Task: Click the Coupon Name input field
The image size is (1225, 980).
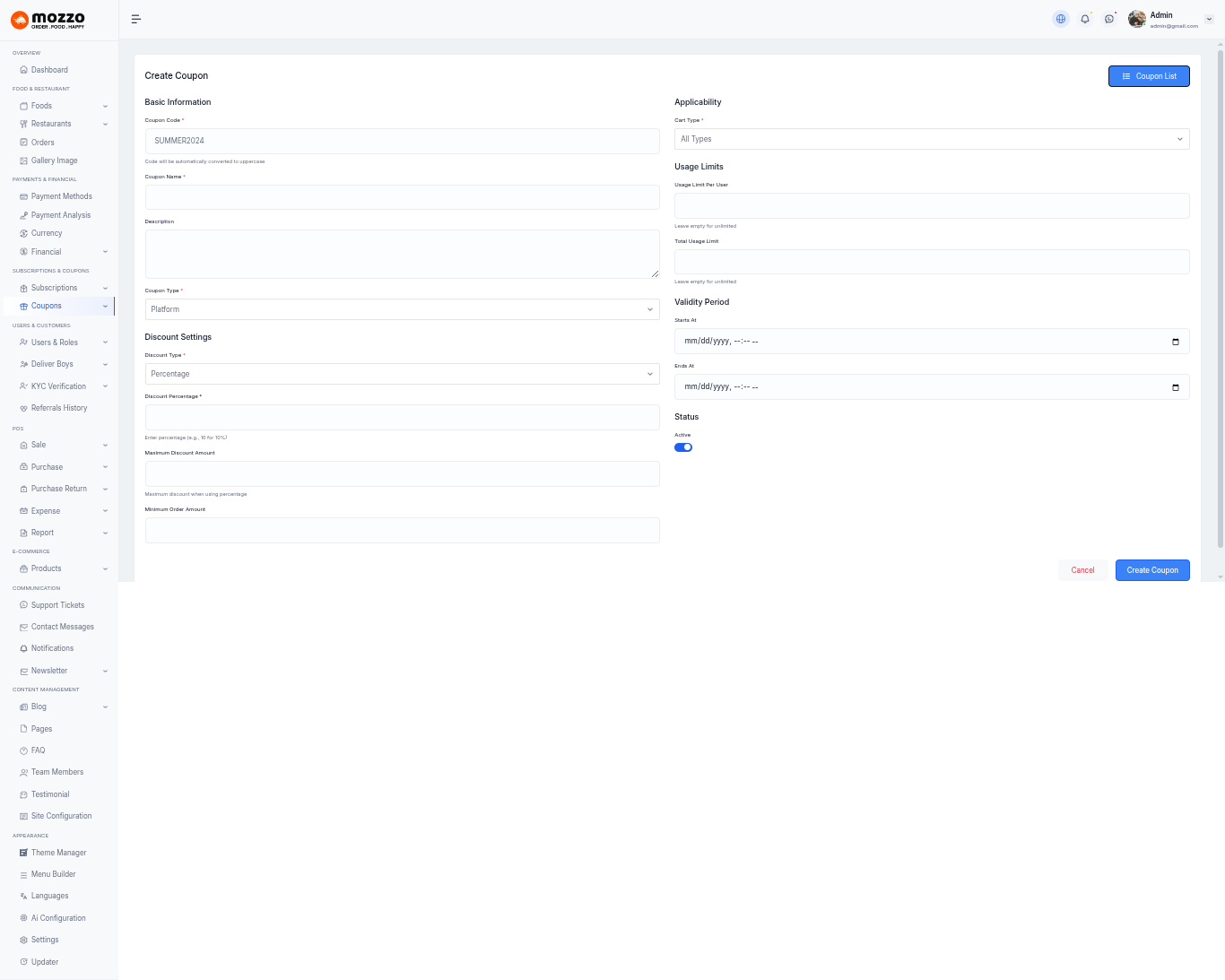Action: point(402,197)
